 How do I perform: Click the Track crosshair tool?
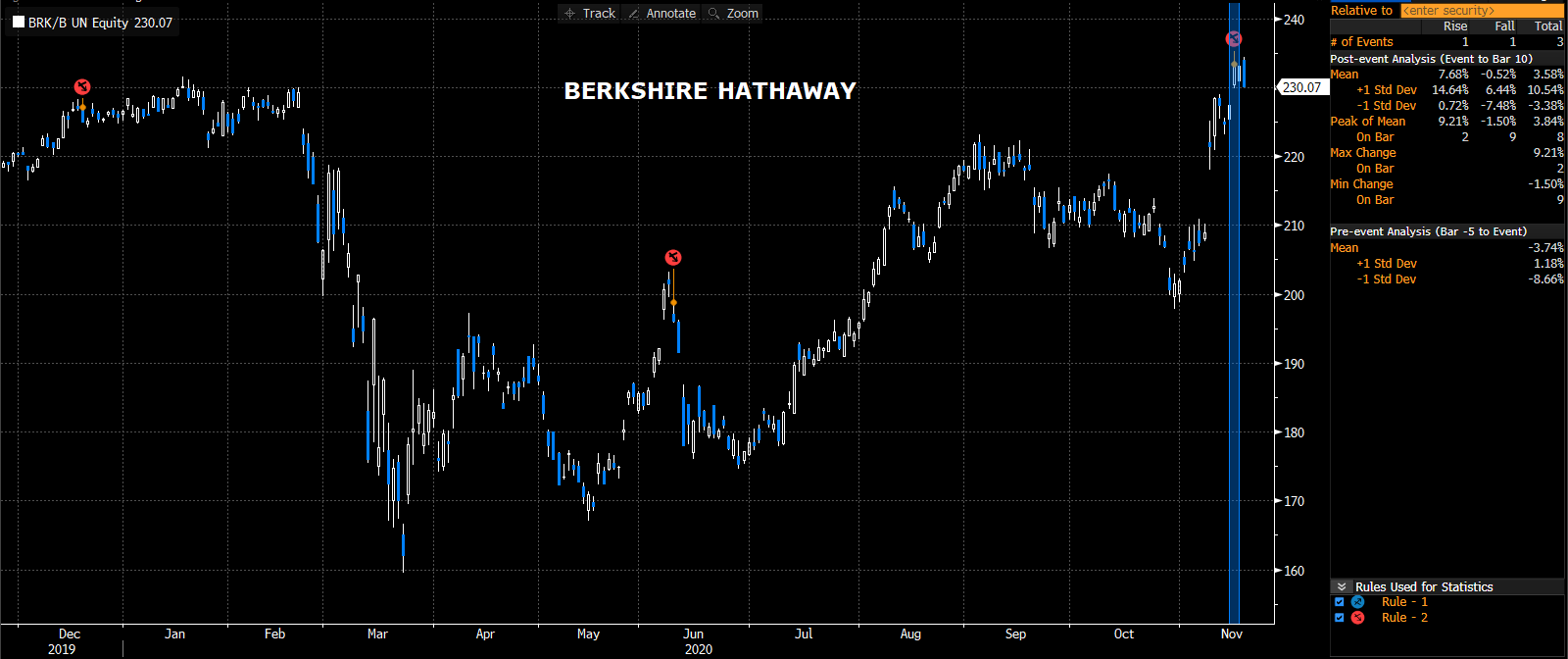point(590,13)
